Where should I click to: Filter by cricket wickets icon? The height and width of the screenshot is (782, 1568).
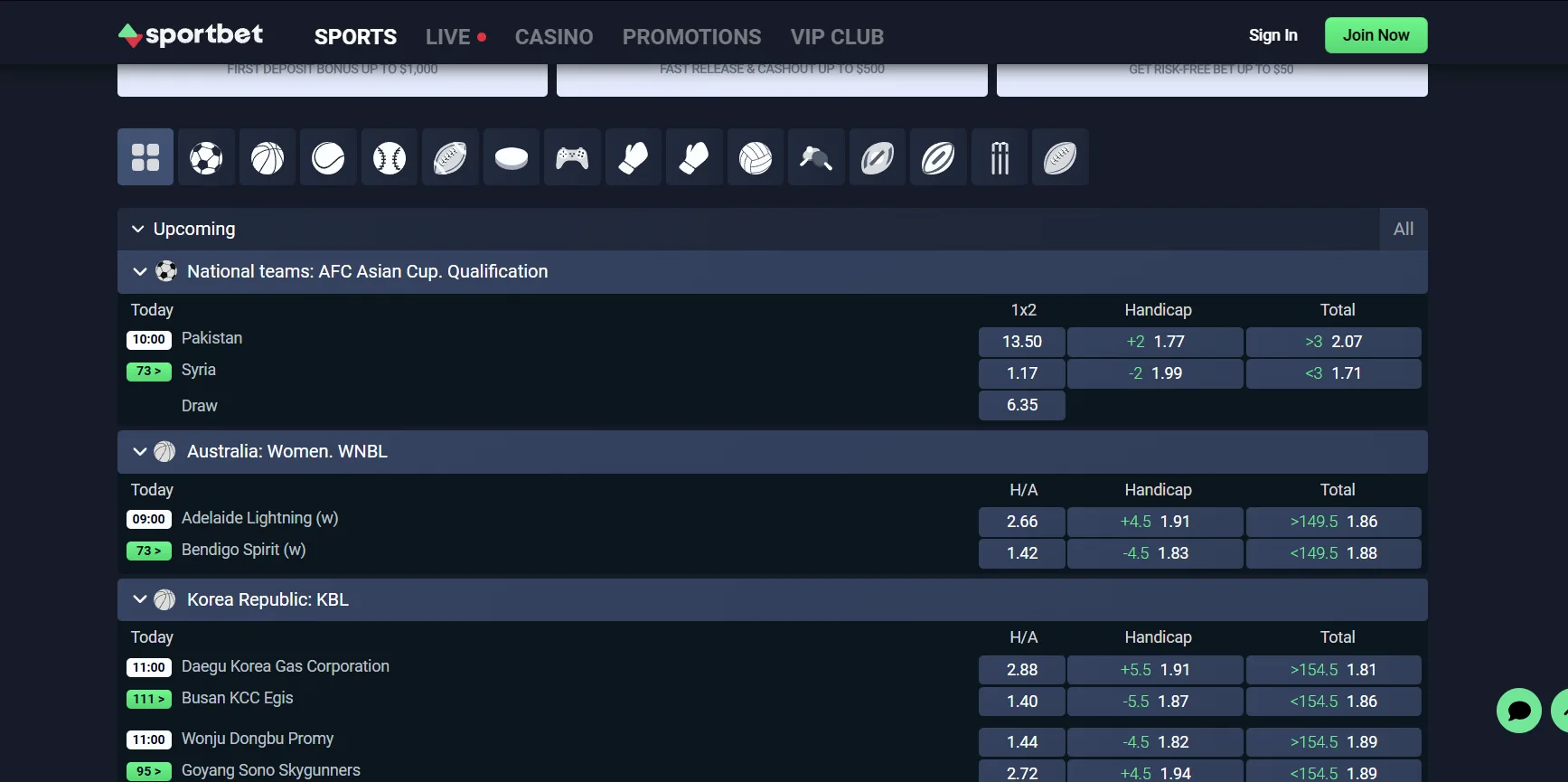point(1000,157)
